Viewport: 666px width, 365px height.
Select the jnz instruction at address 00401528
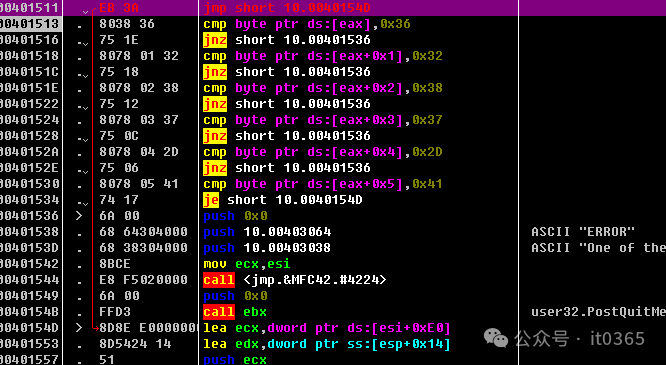[287, 136]
